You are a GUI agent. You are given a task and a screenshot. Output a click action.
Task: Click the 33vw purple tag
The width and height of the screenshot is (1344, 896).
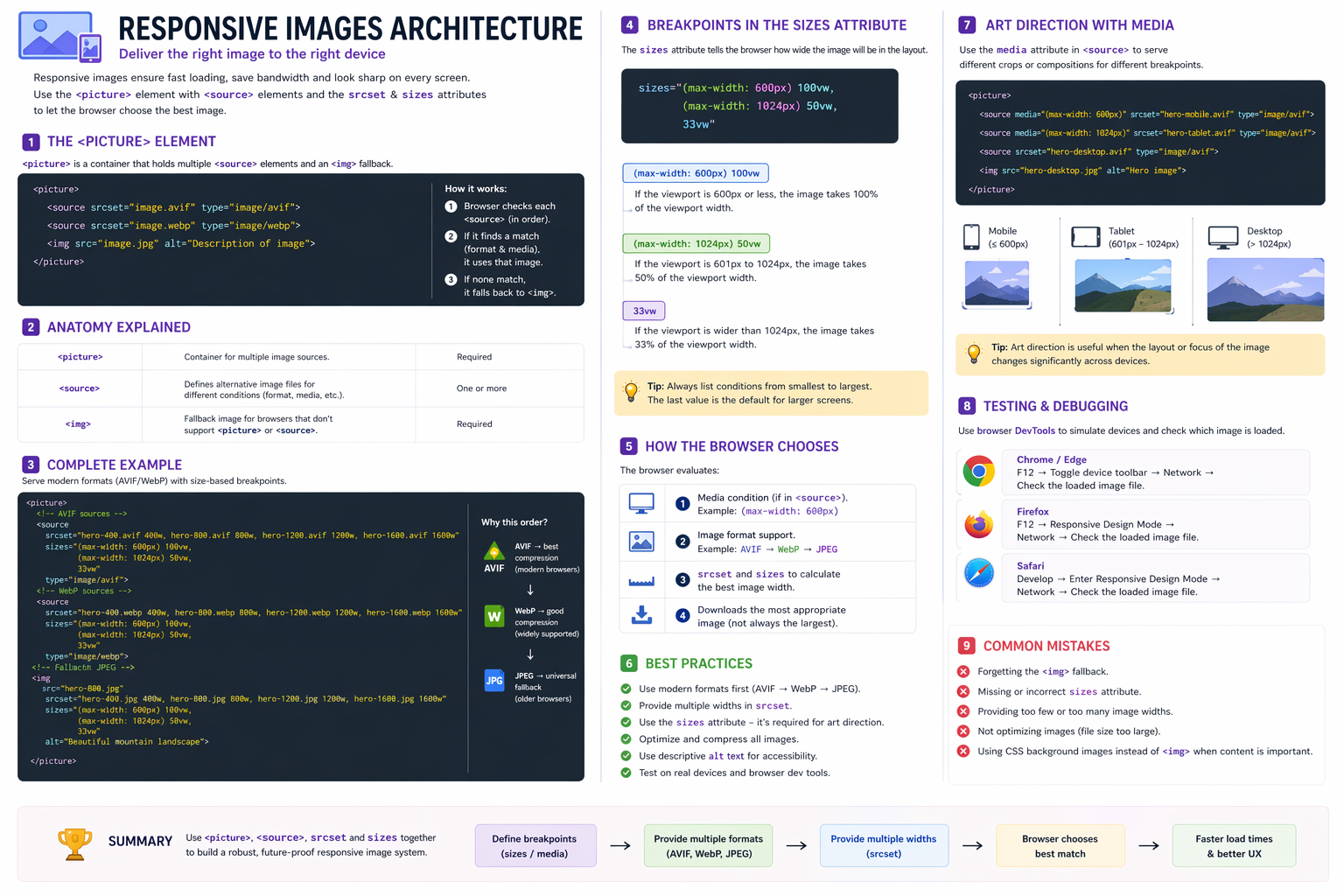click(x=644, y=311)
